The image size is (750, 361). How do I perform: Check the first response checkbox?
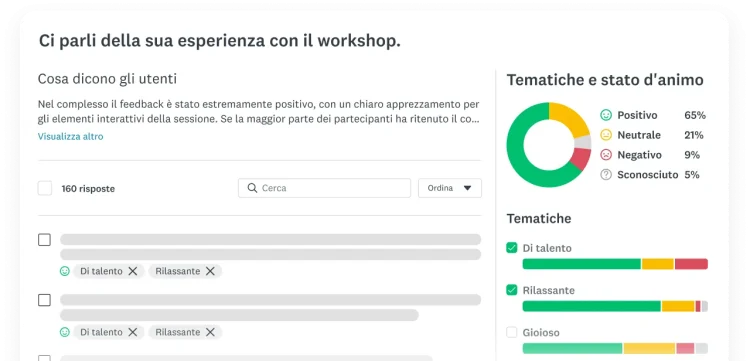click(44, 240)
